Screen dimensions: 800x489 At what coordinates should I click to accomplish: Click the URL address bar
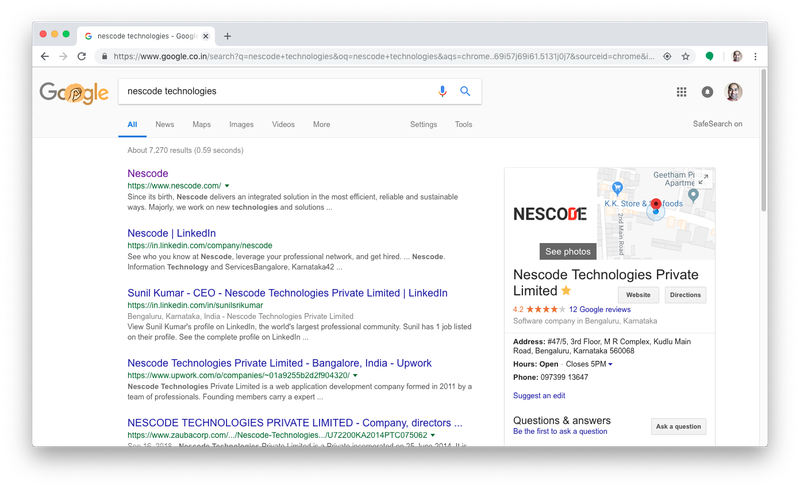(383, 56)
